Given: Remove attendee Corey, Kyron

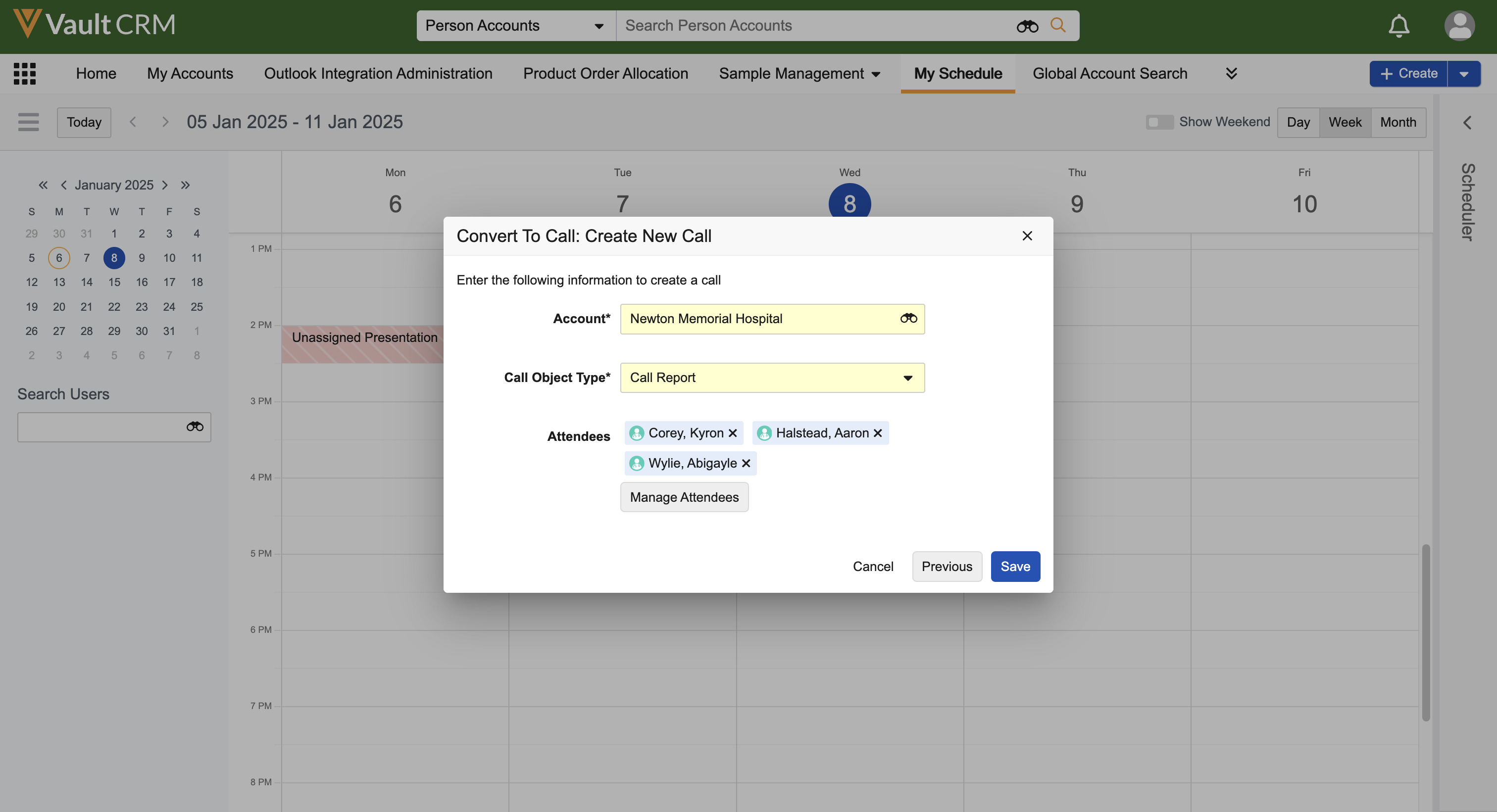Looking at the screenshot, I should 733,432.
